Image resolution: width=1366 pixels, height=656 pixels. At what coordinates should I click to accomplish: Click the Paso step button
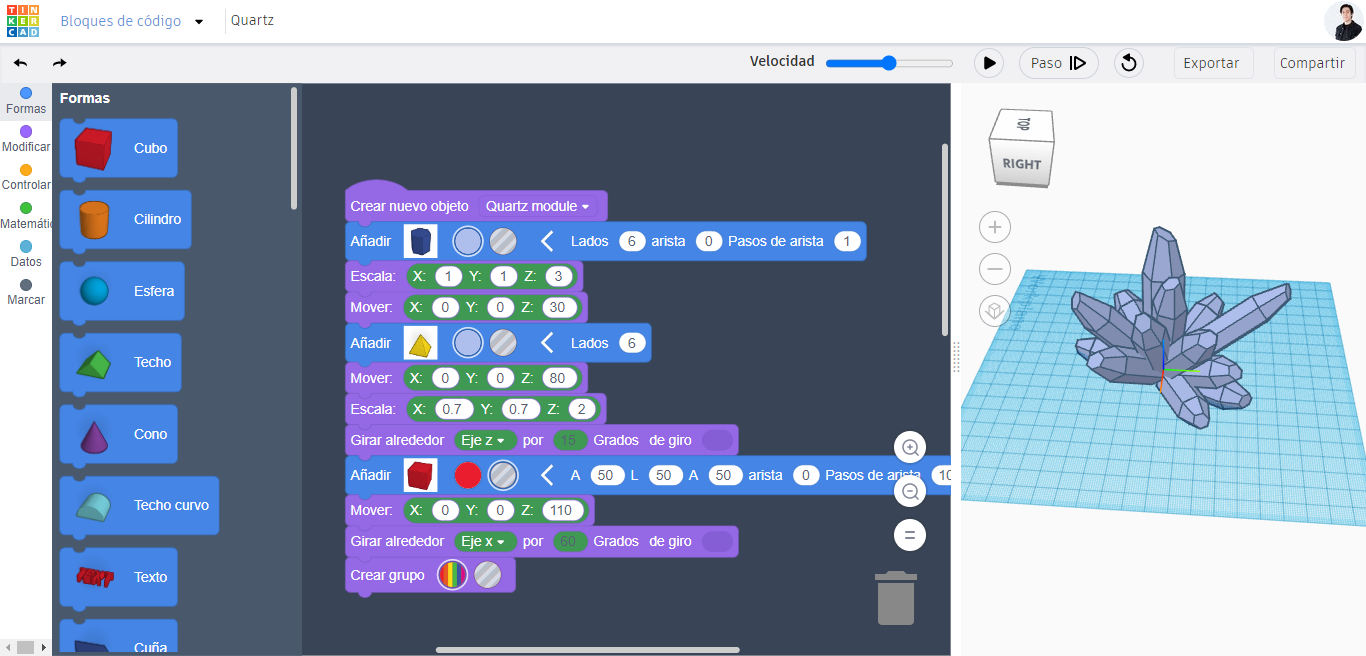[x=1059, y=63]
